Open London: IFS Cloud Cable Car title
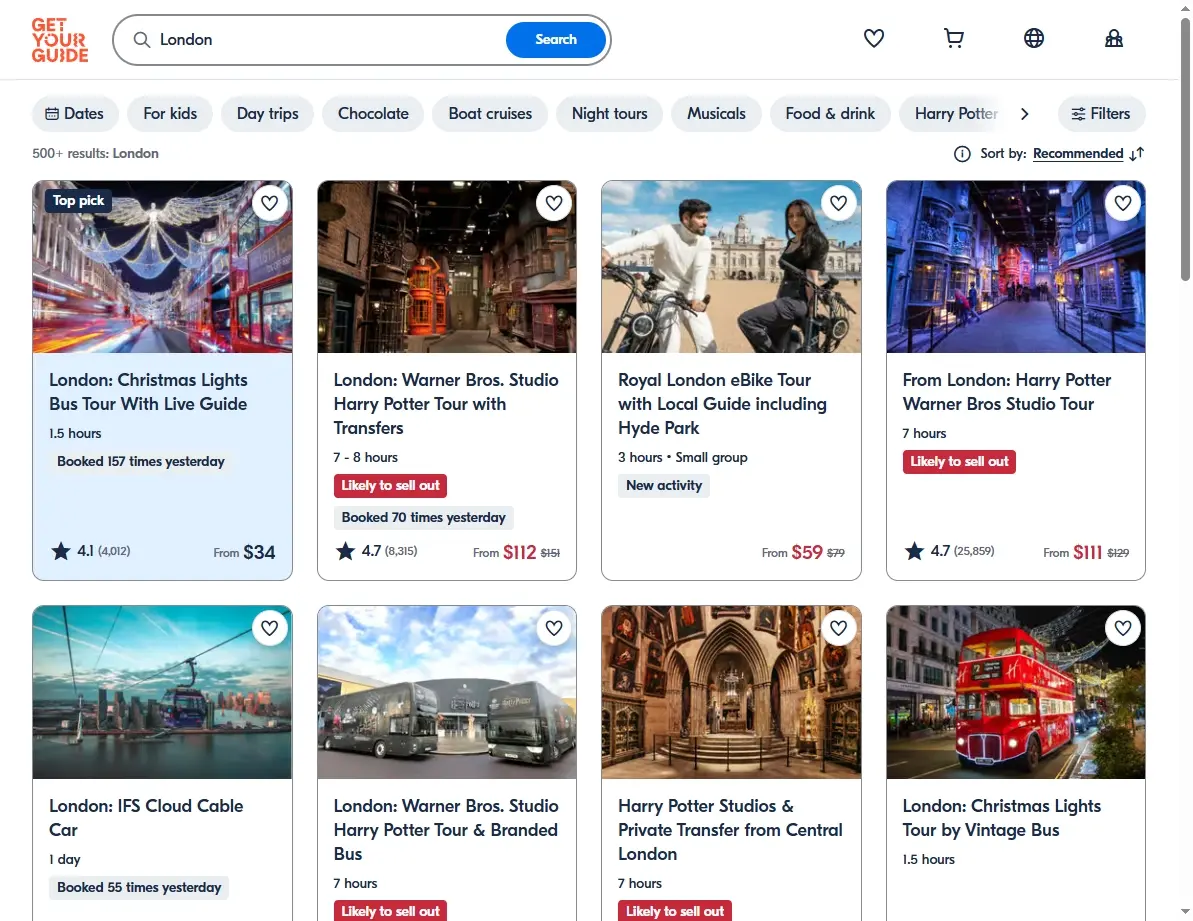 coord(146,818)
